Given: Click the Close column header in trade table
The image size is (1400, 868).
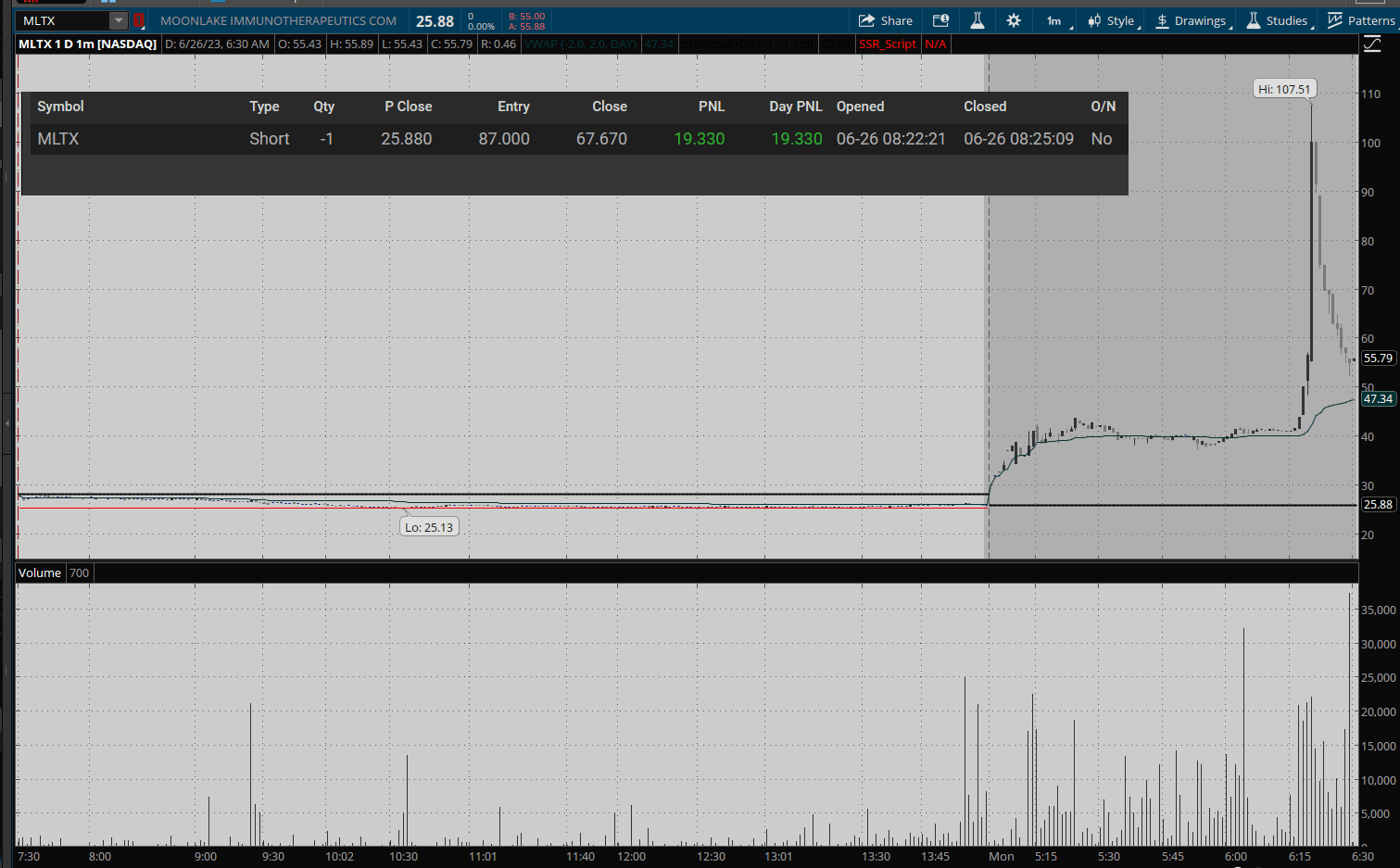Looking at the screenshot, I should 610,107.
